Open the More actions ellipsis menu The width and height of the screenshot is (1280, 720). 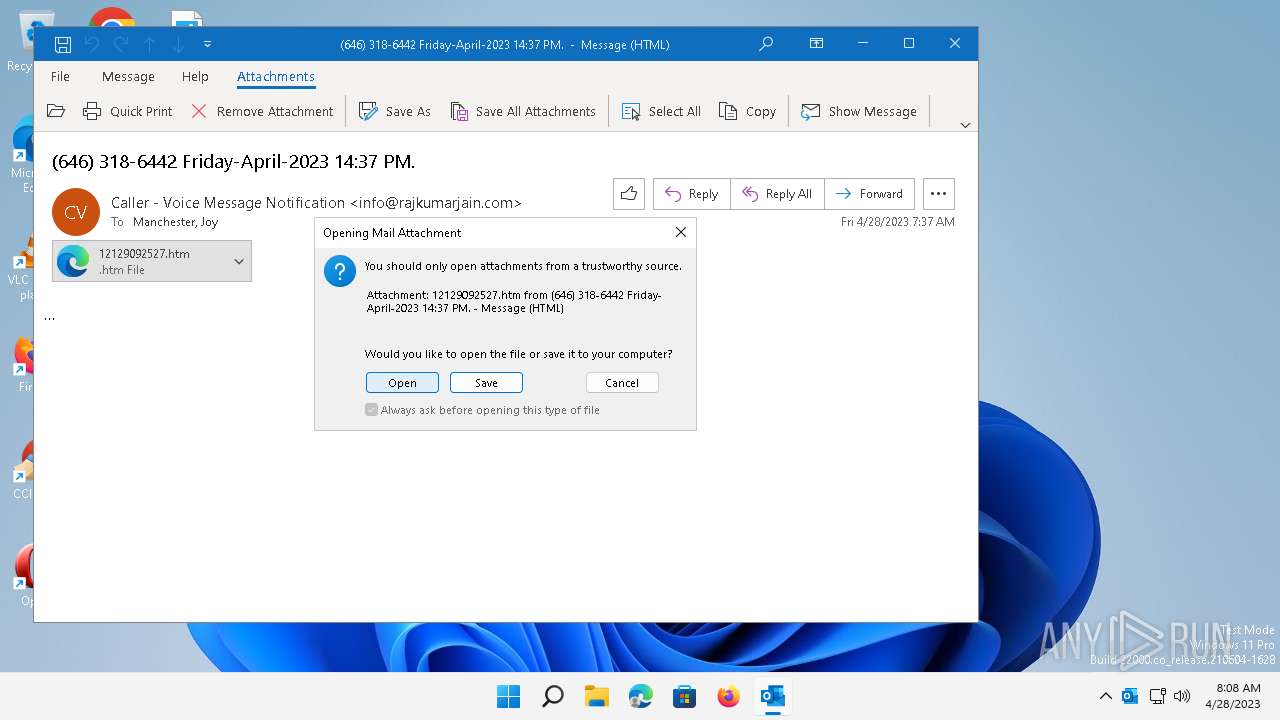point(938,194)
